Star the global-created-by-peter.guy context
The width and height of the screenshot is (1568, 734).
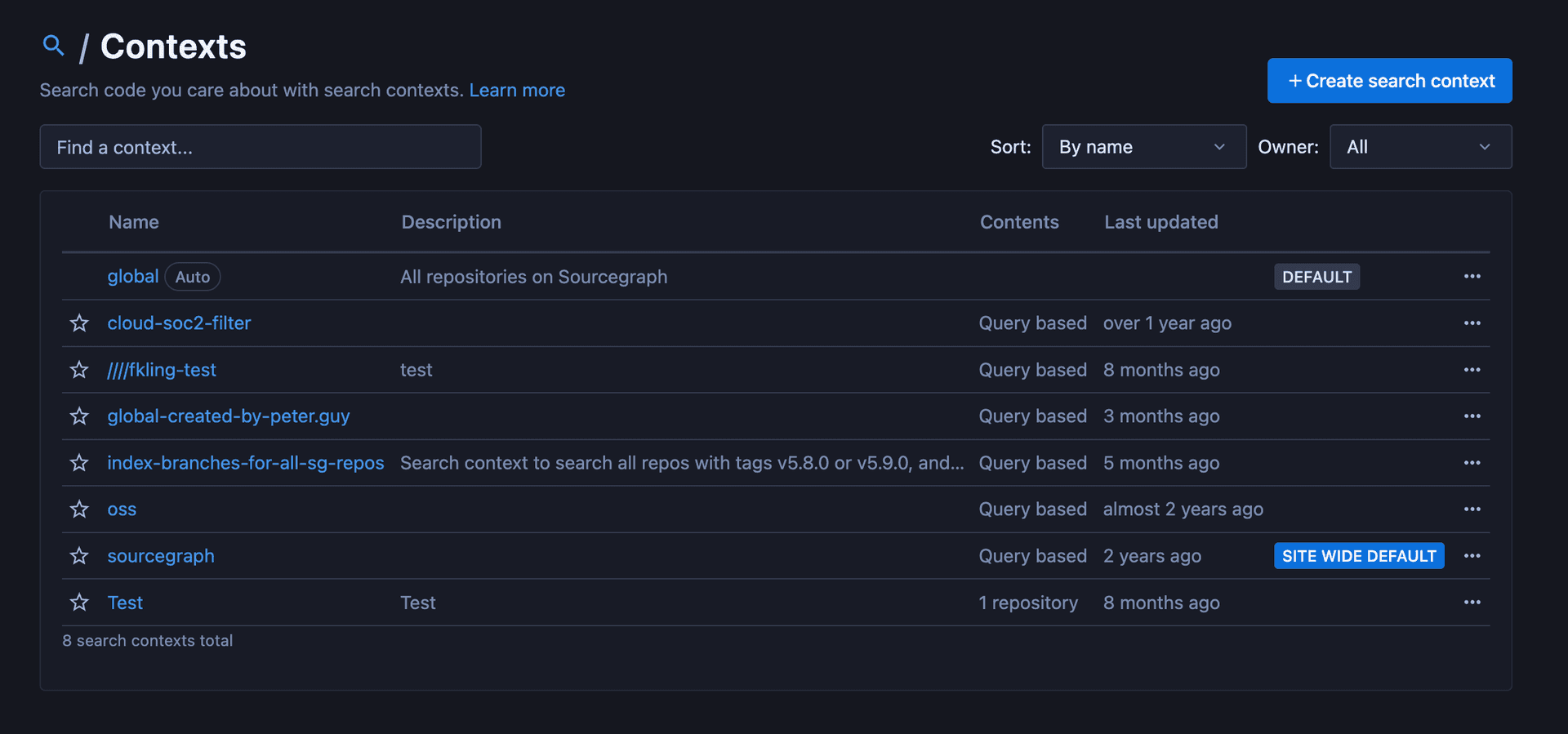pos(79,416)
